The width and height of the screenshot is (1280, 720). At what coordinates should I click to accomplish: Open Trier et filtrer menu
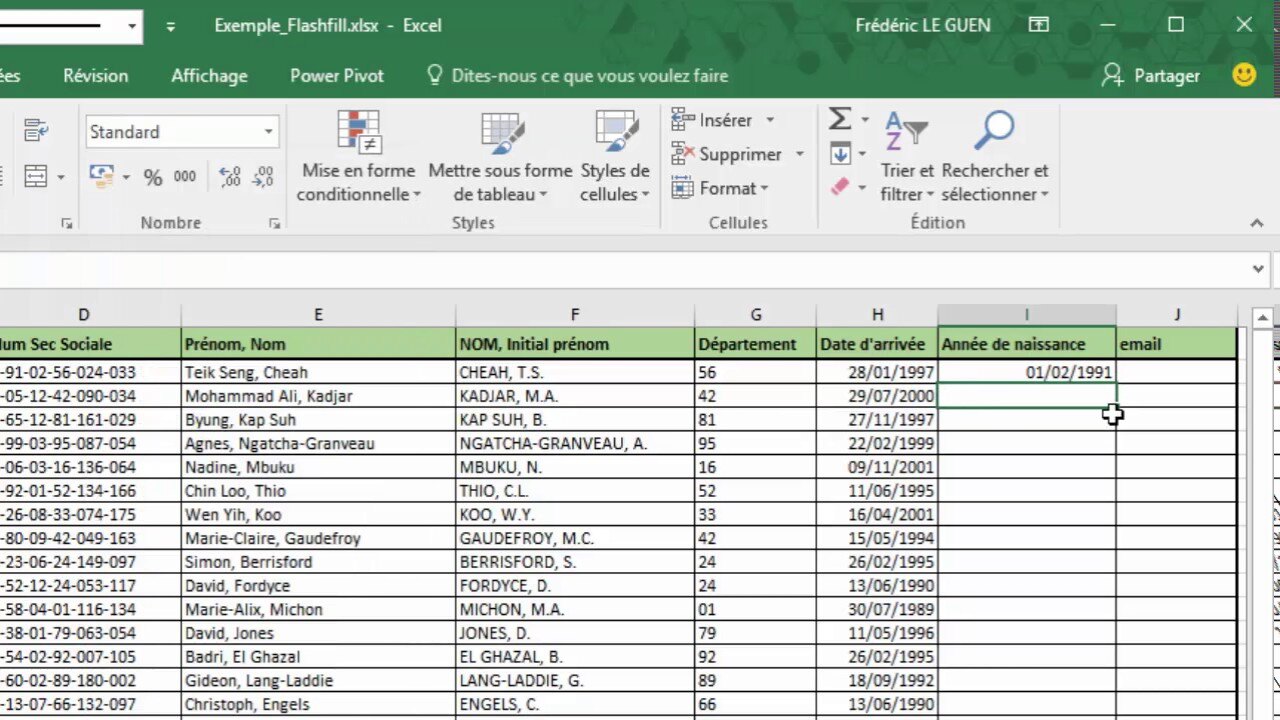(x=907, y=156)
